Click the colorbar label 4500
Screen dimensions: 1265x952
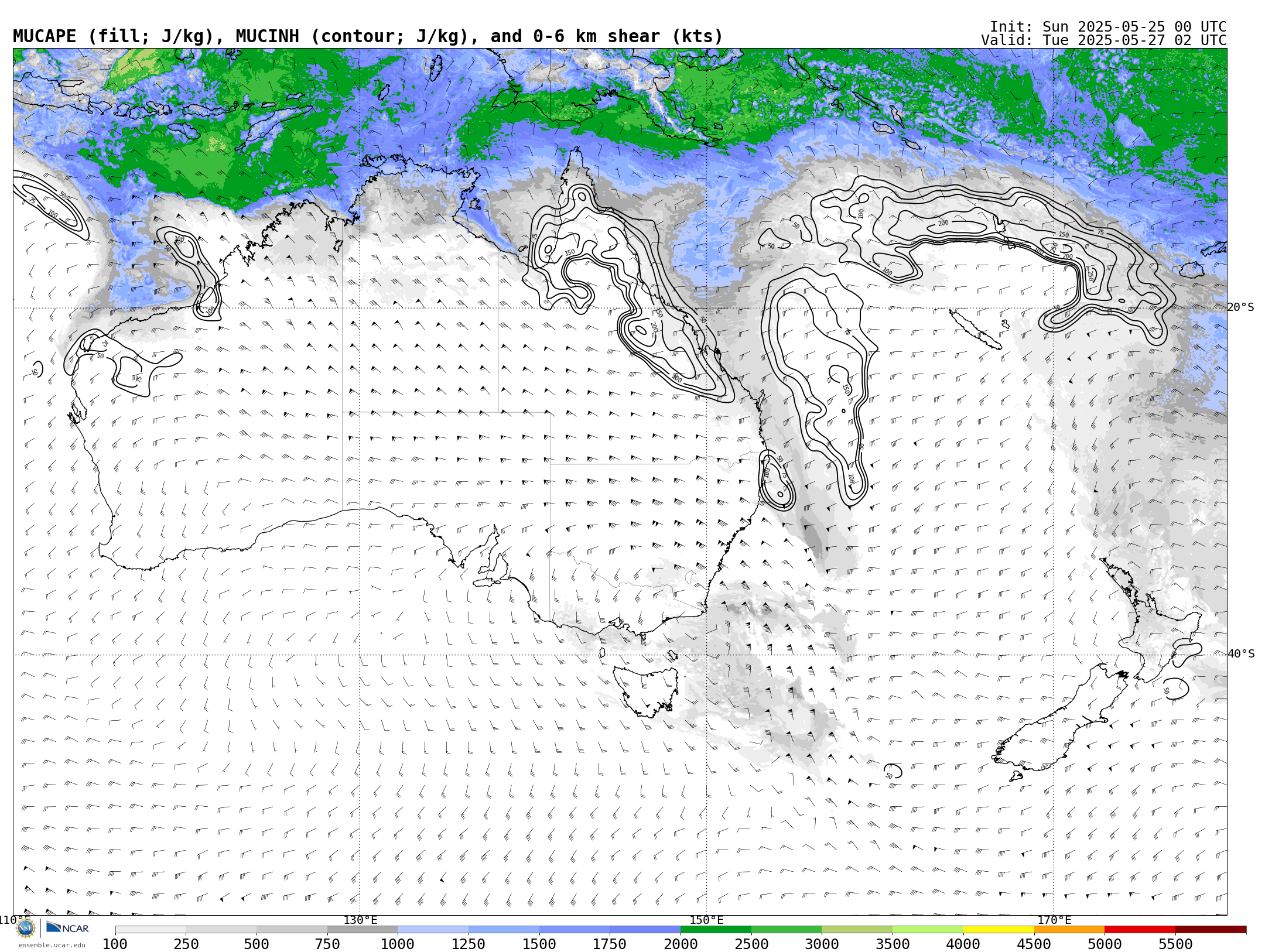(x=1034, y=944)
